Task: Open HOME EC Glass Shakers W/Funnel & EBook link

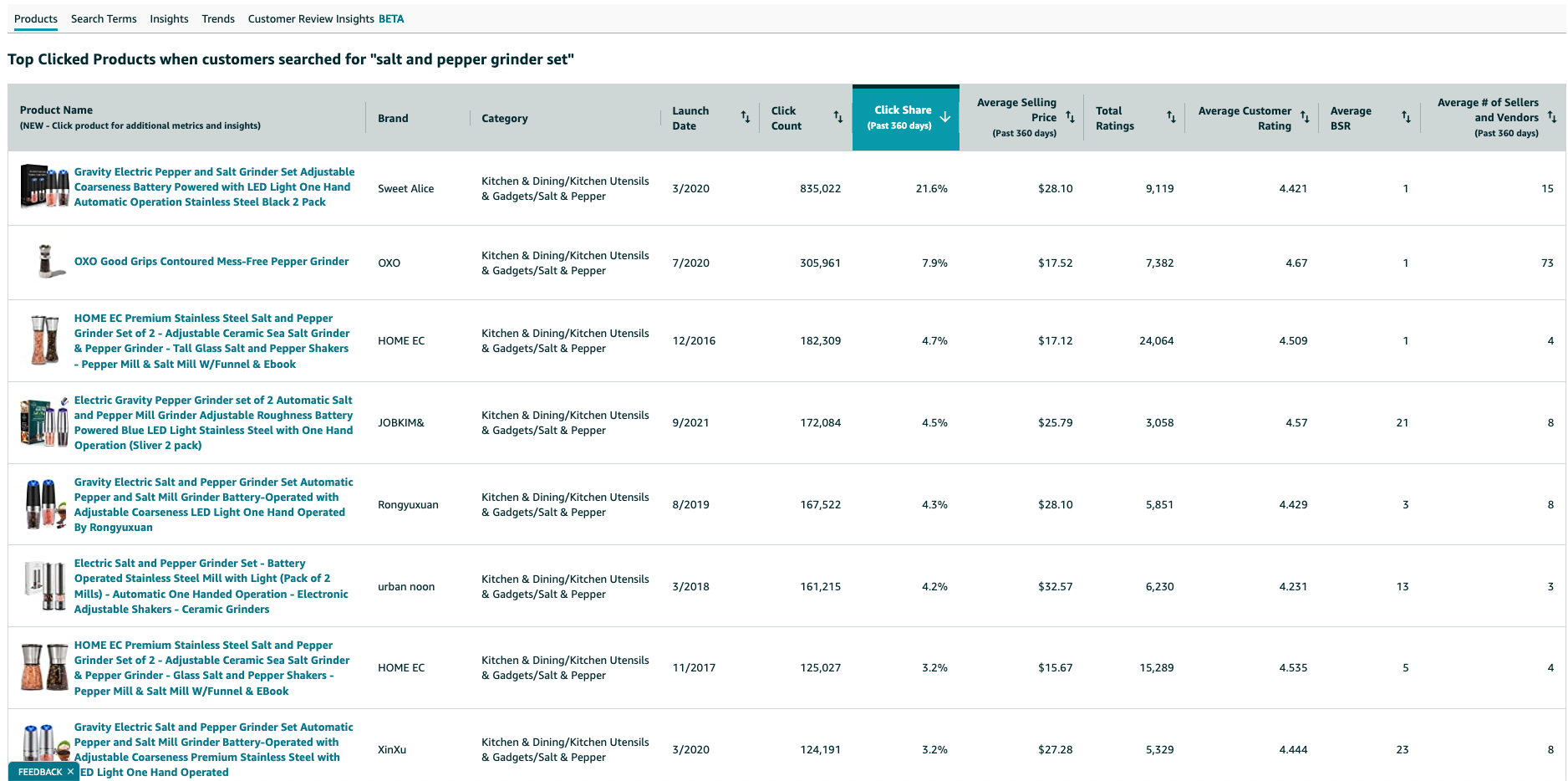Action: (212, 668)
